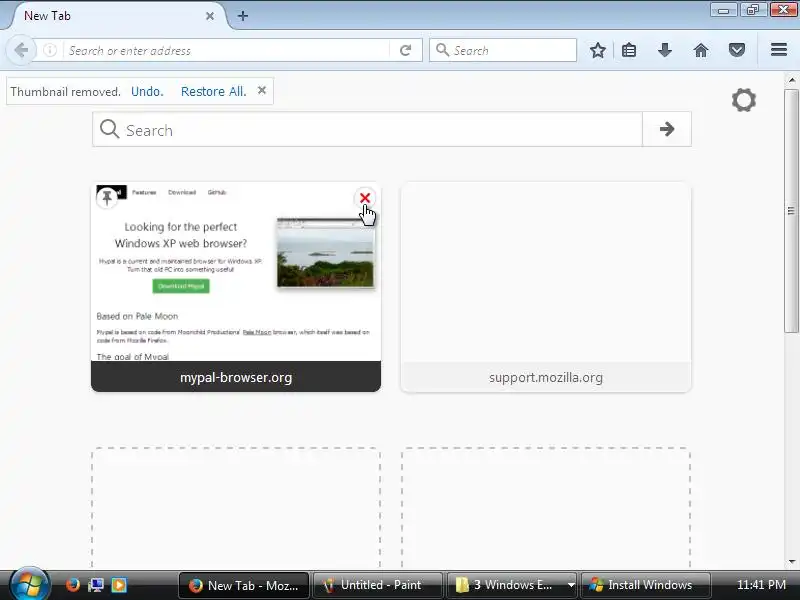The width and height of the screenshot is (800, 600).
Task: Close the New Tab tab
Action: pos(210,16)
